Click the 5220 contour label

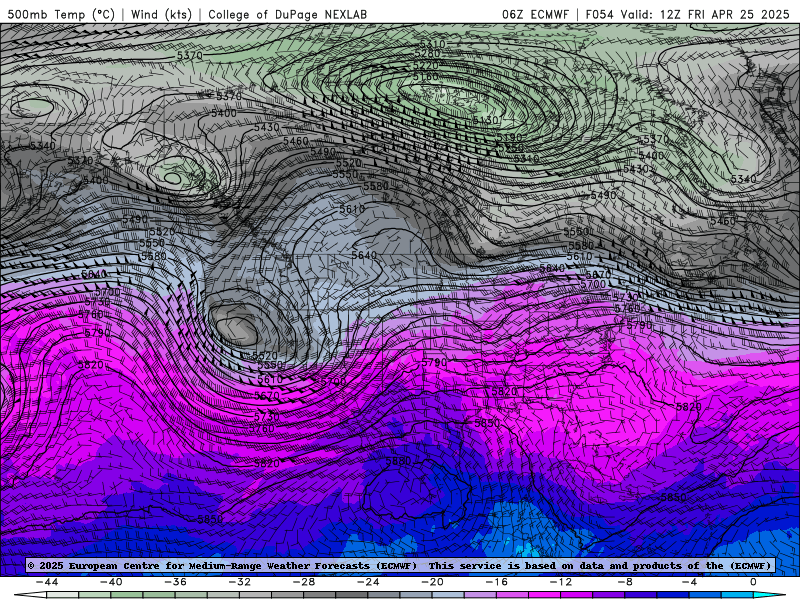[426, 65]
